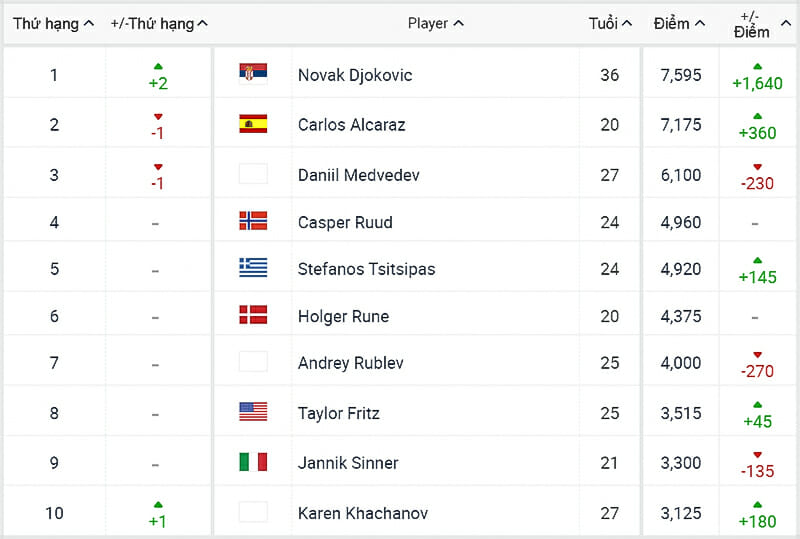Click the USA flag beside Taylor Fritz
Screen dimensions: 800x539
click(253, 411)
